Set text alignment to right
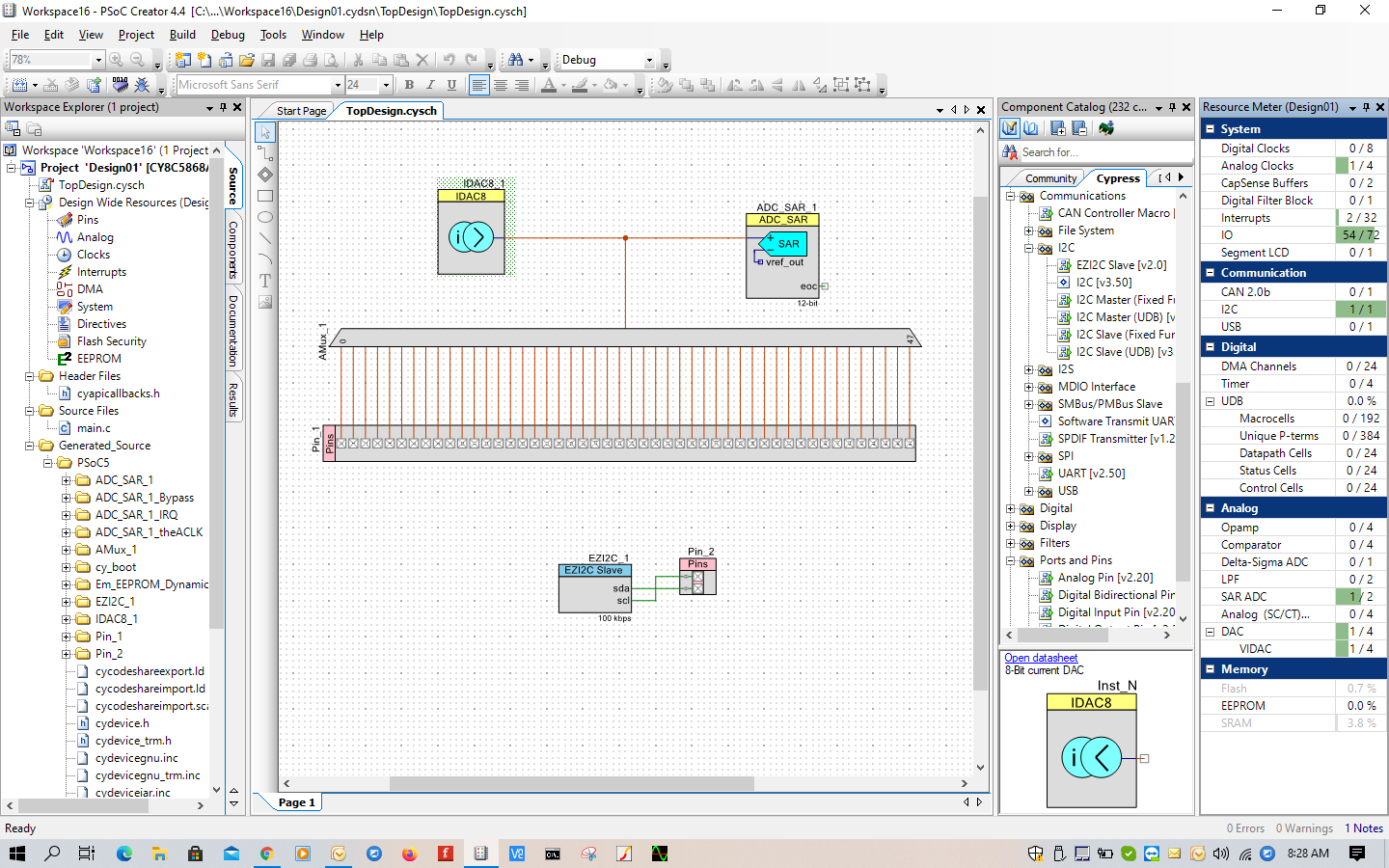This screenshot has width=1389, height=868. 522,85
